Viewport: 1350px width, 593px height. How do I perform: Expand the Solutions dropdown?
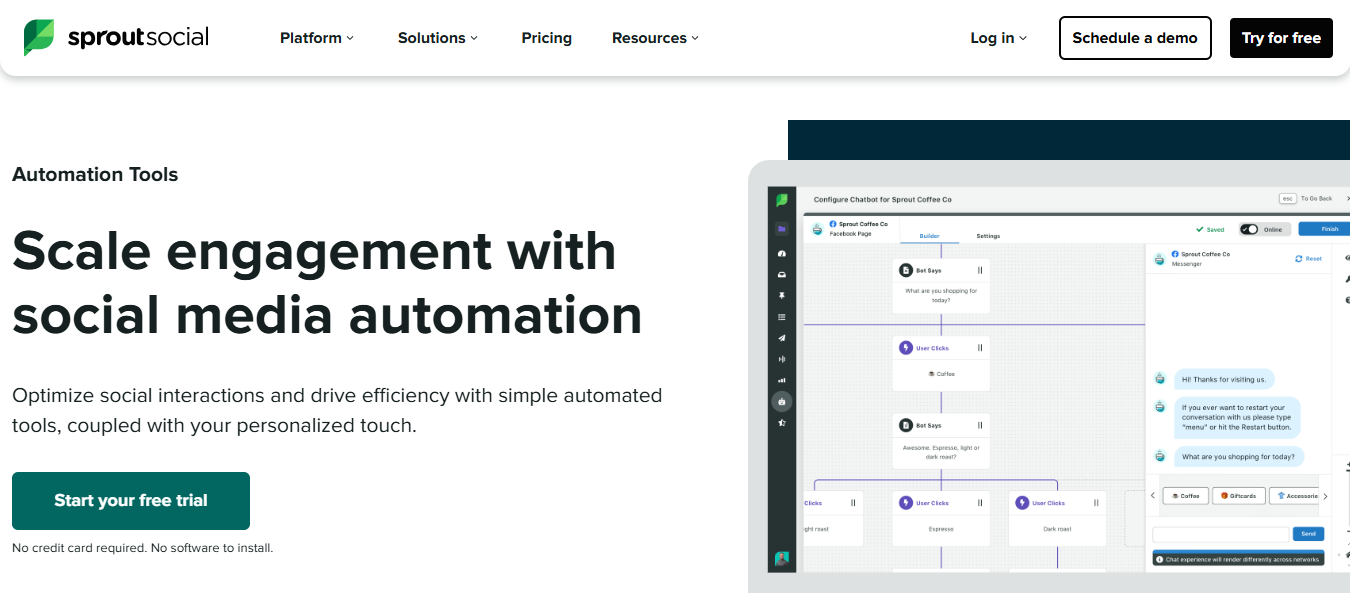pyautogui.click(x=438, y=38)
